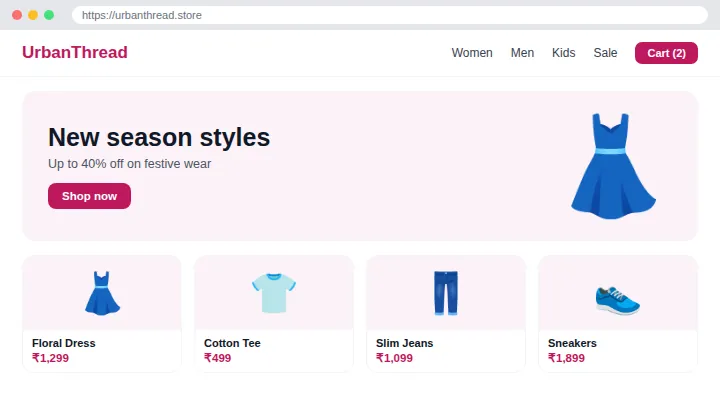Viewport: 720px width, 410px height.
Task: Click the Shop now button
Action: tap(89, 196)
